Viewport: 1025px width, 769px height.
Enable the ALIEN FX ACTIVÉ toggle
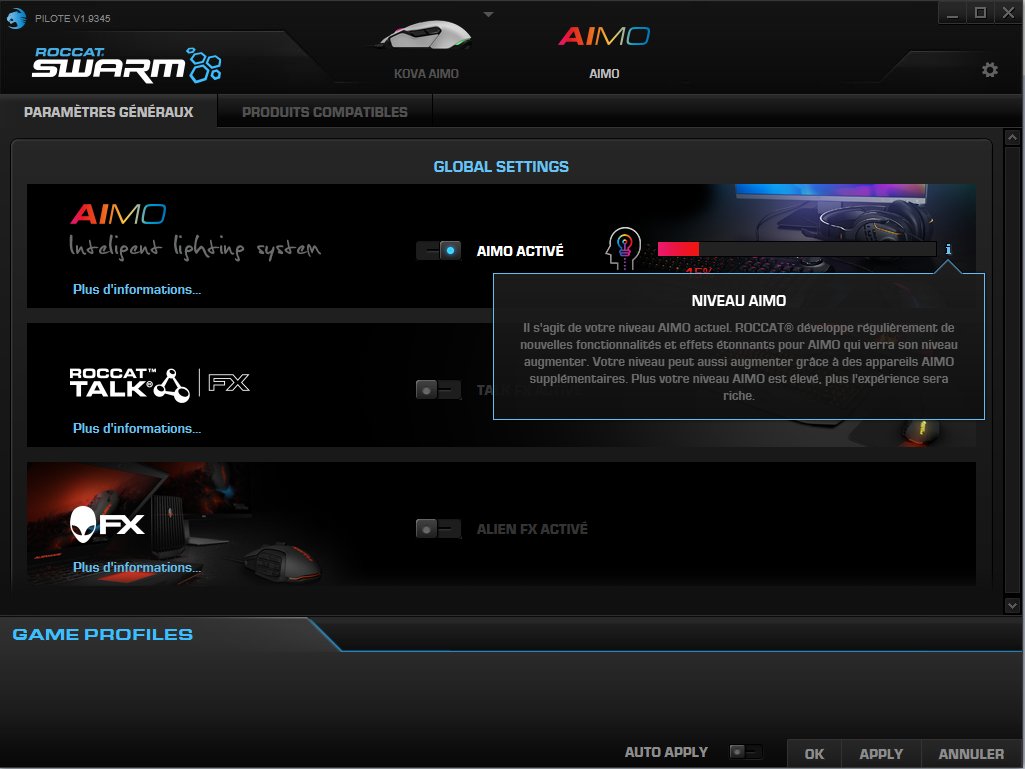pyautogui.click(x=438, y=529)
